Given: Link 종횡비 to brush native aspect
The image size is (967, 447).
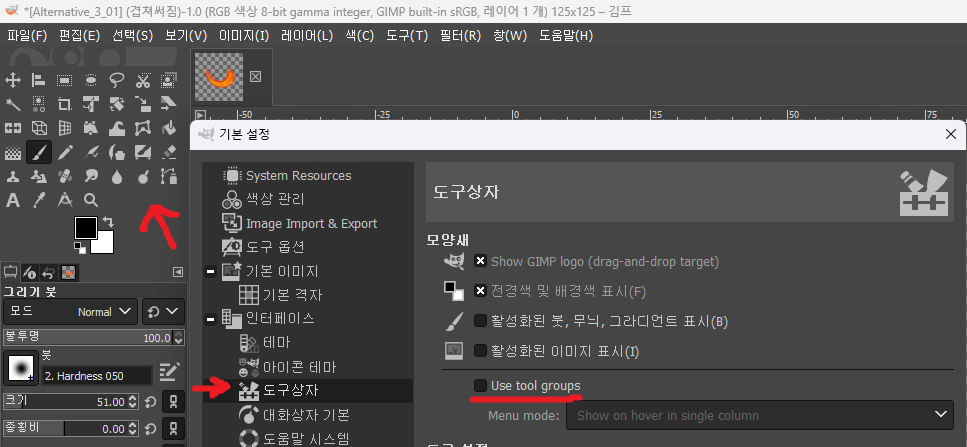Looking at the screenshot, I should [173, 428].
